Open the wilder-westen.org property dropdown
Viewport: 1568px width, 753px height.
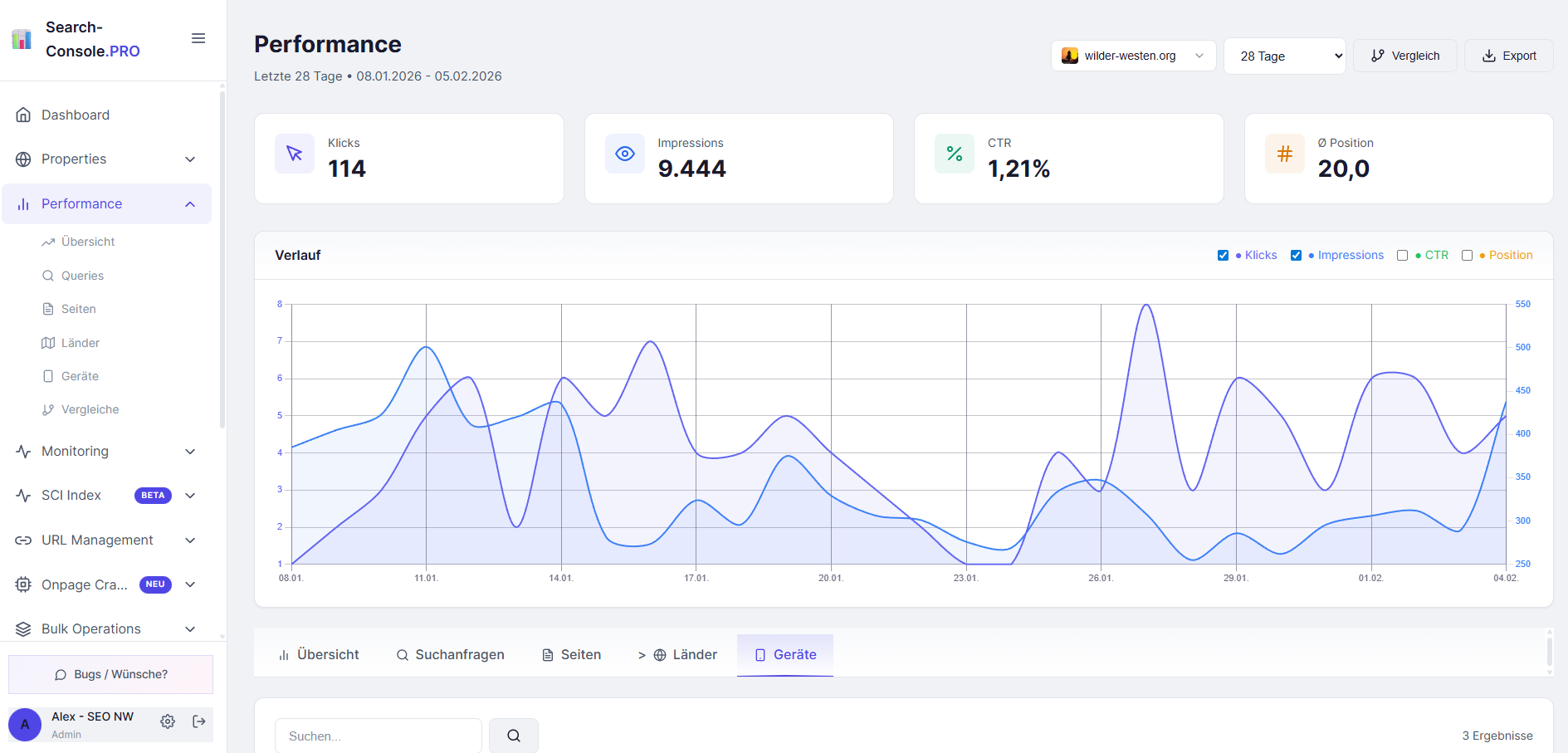[1133, 56]
